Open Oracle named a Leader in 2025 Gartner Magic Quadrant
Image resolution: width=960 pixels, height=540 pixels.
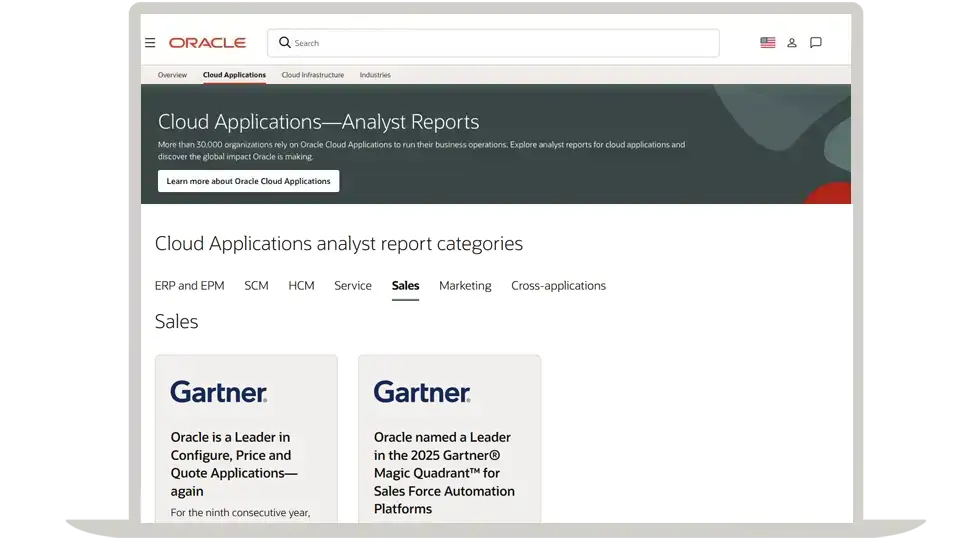tap(444, 473)
